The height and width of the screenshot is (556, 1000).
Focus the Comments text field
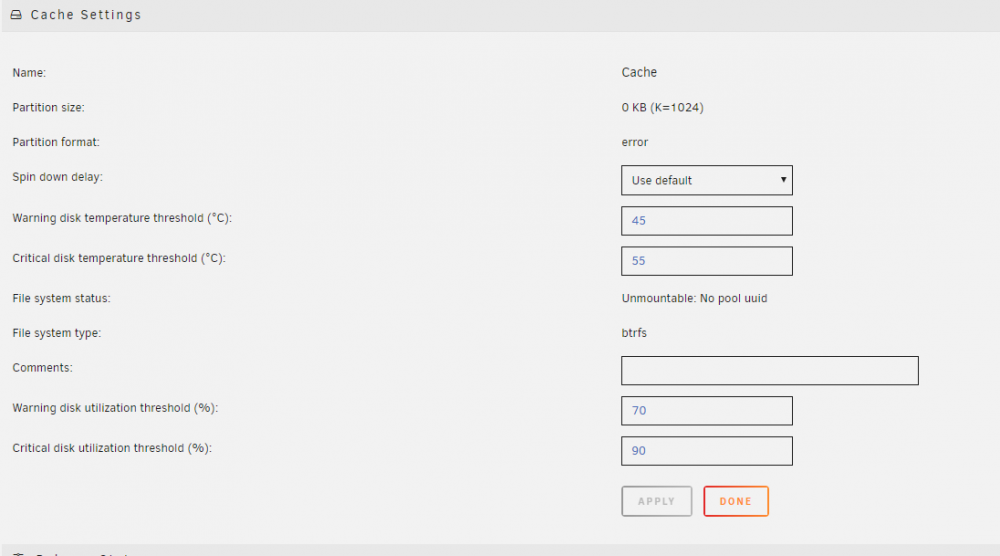tap(770, 370)
